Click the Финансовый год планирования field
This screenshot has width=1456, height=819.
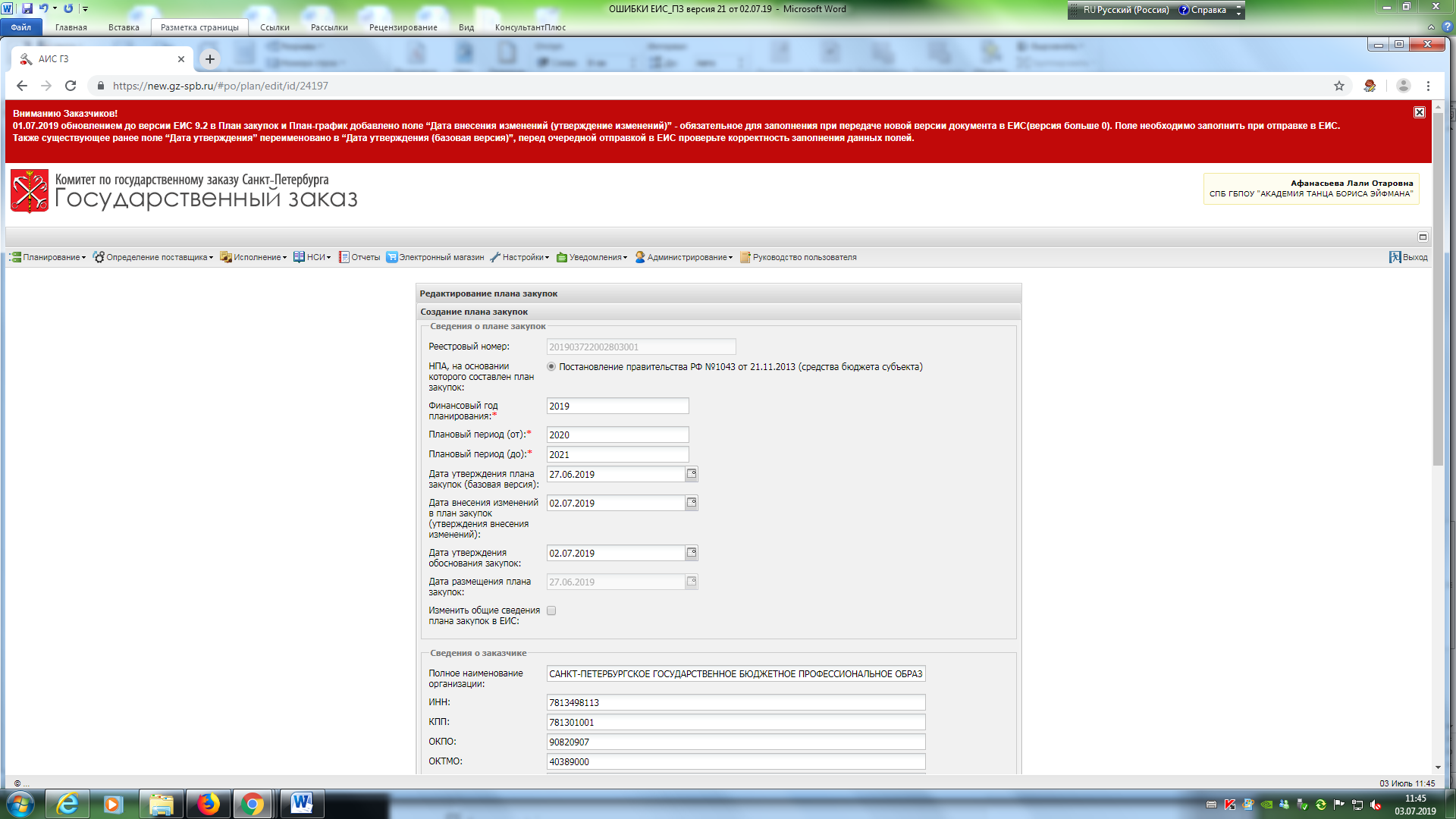(617, 406)
